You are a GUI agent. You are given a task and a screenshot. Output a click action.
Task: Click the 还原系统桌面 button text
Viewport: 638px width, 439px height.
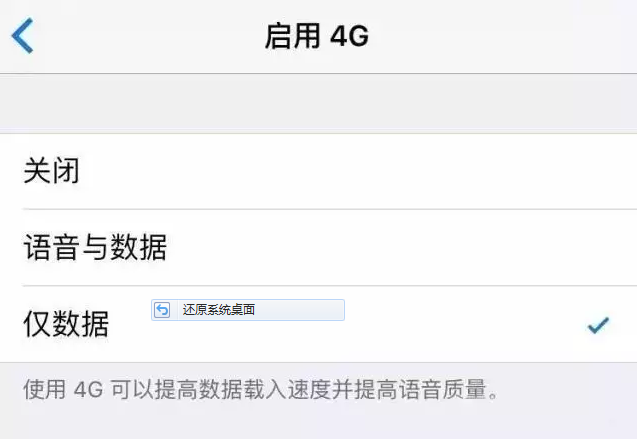218,310
